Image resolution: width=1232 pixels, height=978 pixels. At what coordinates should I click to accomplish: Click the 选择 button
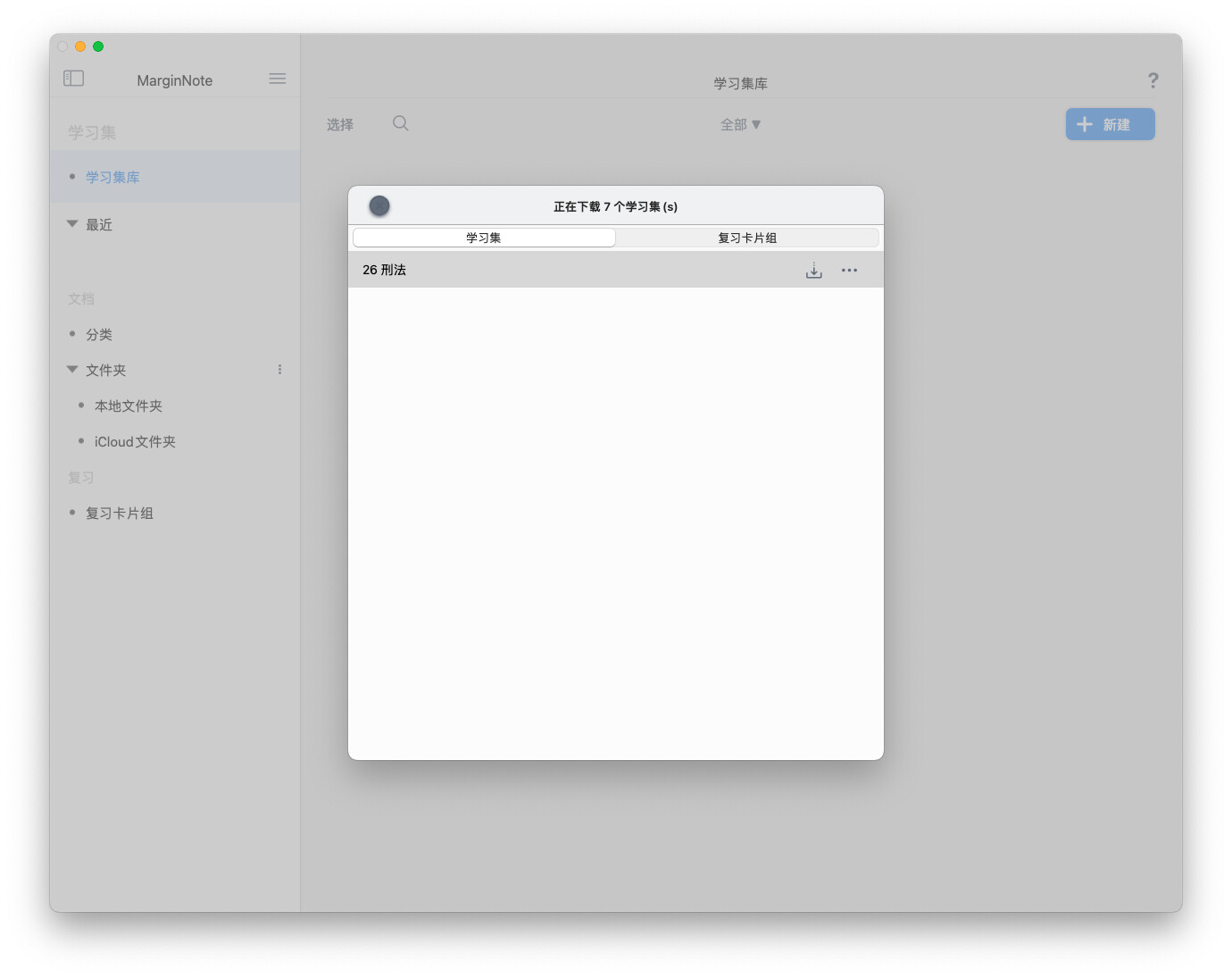point(340,125)
